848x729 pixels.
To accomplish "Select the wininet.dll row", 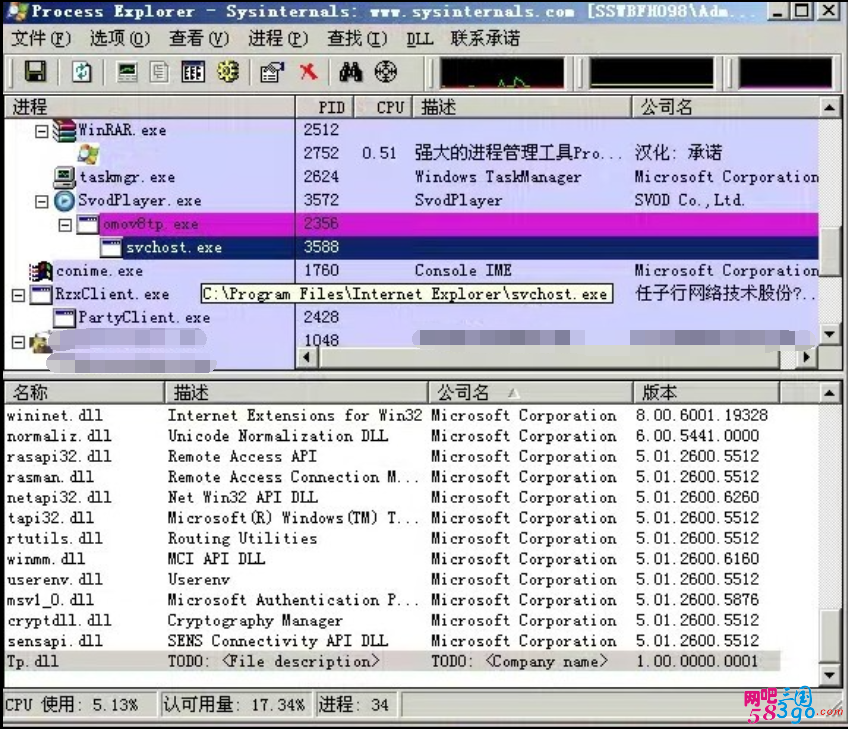I will [392, 415].
